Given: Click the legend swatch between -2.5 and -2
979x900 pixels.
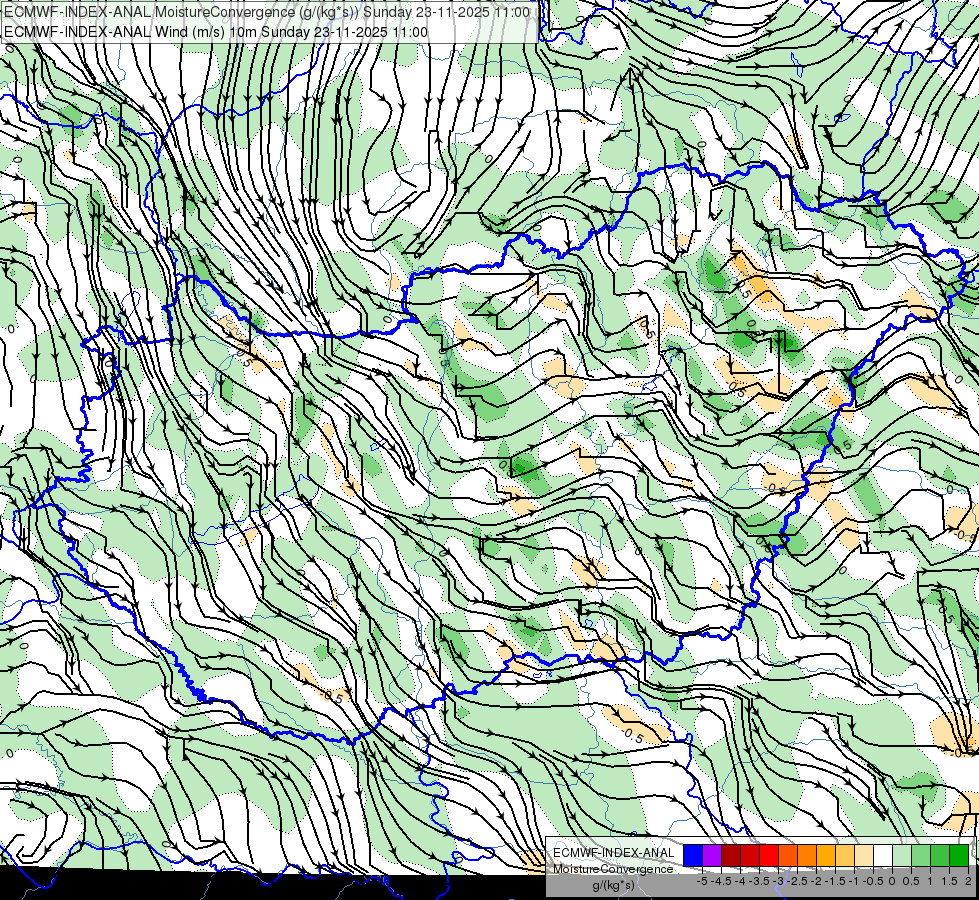Looking at the screenshot, I should [807, 856].
